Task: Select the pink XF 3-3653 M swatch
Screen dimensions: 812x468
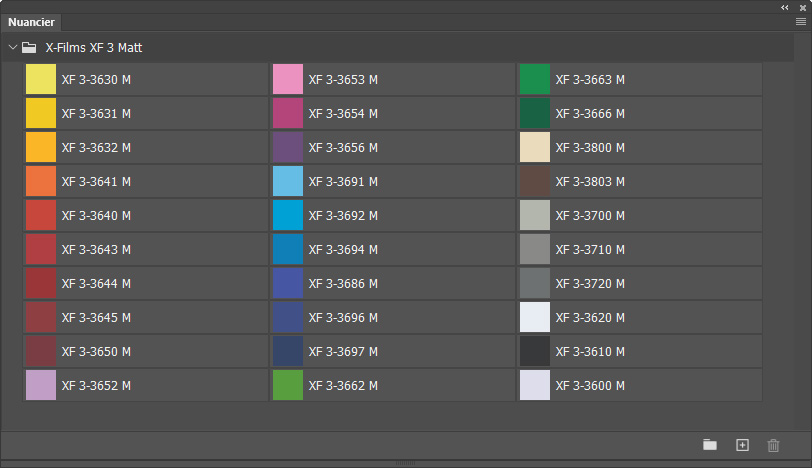Action: tap(288, 79)
